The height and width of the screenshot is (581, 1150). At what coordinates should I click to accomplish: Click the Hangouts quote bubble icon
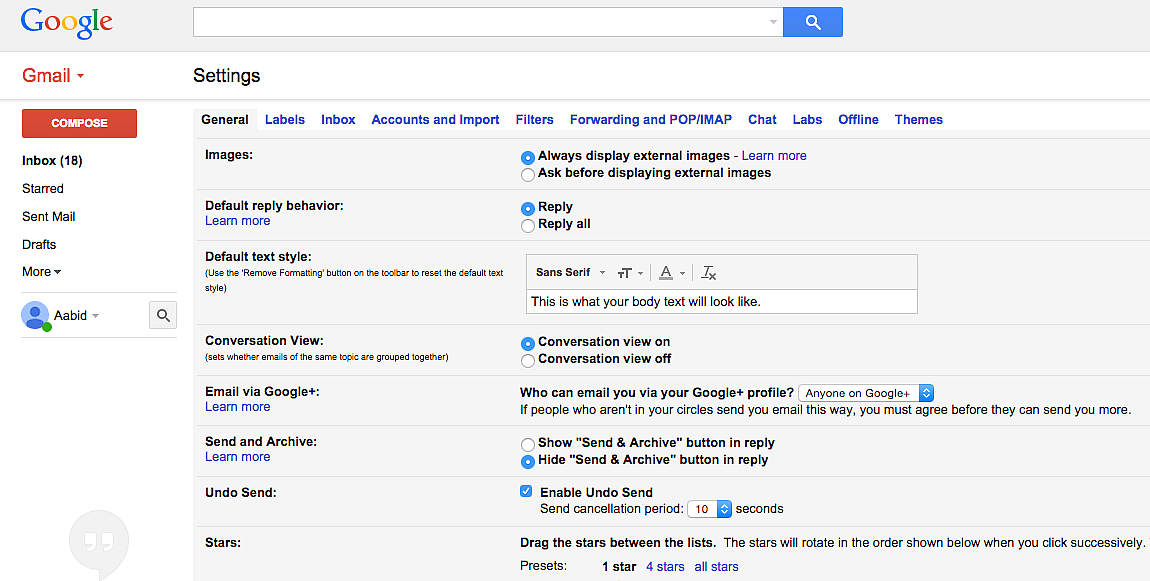99,543
